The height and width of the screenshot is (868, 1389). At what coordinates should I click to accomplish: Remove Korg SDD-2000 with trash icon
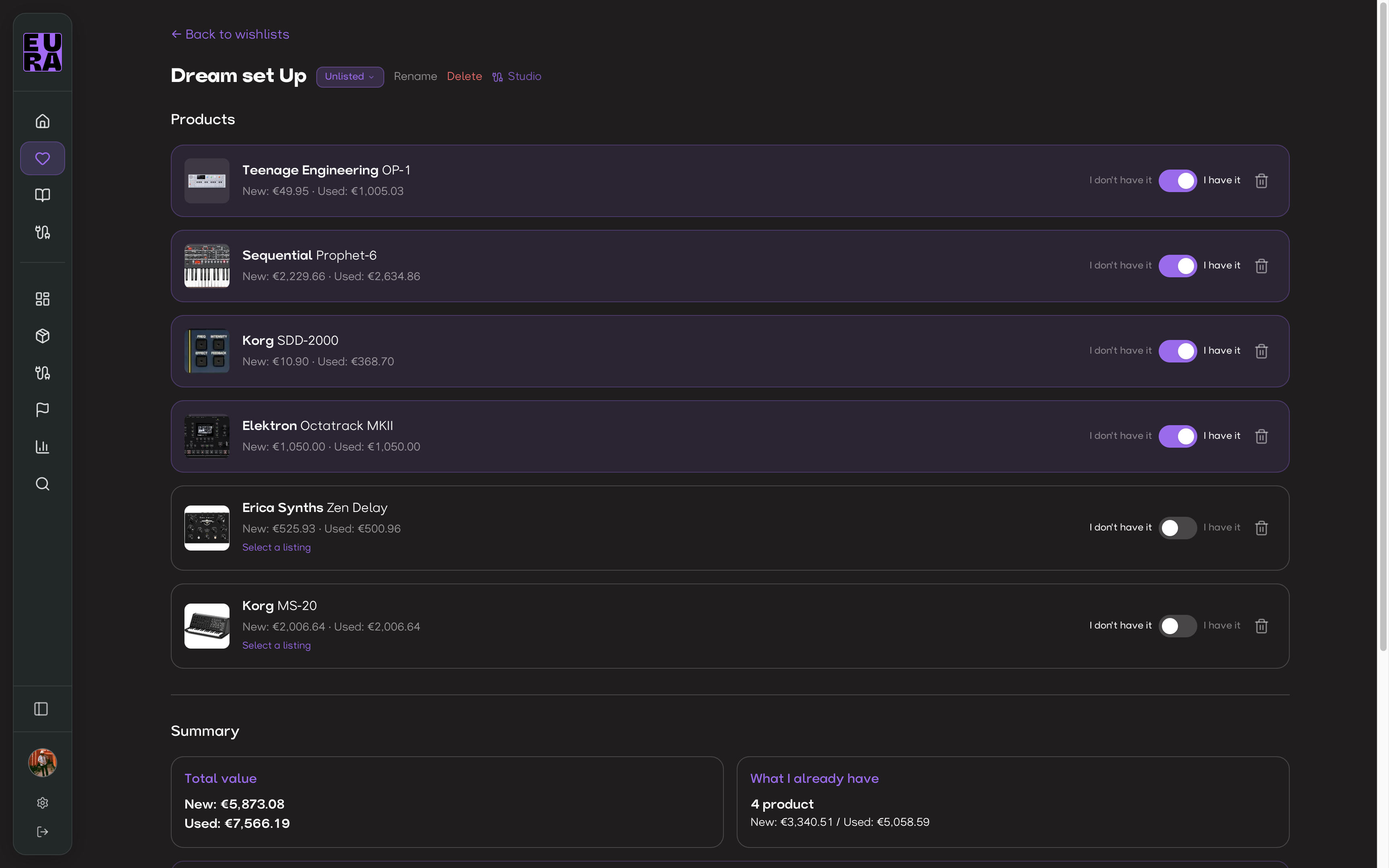pos(1262,351)
